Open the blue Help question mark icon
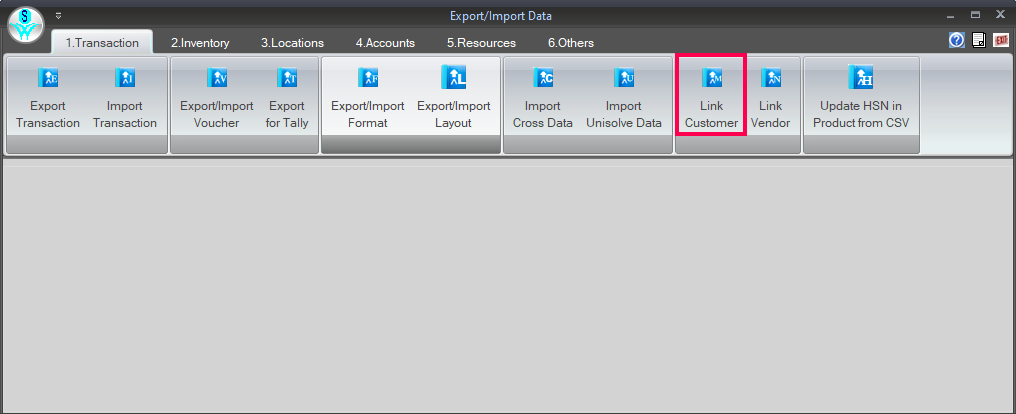The width and height of the screenshot is (1016, 414). [957, 40]
